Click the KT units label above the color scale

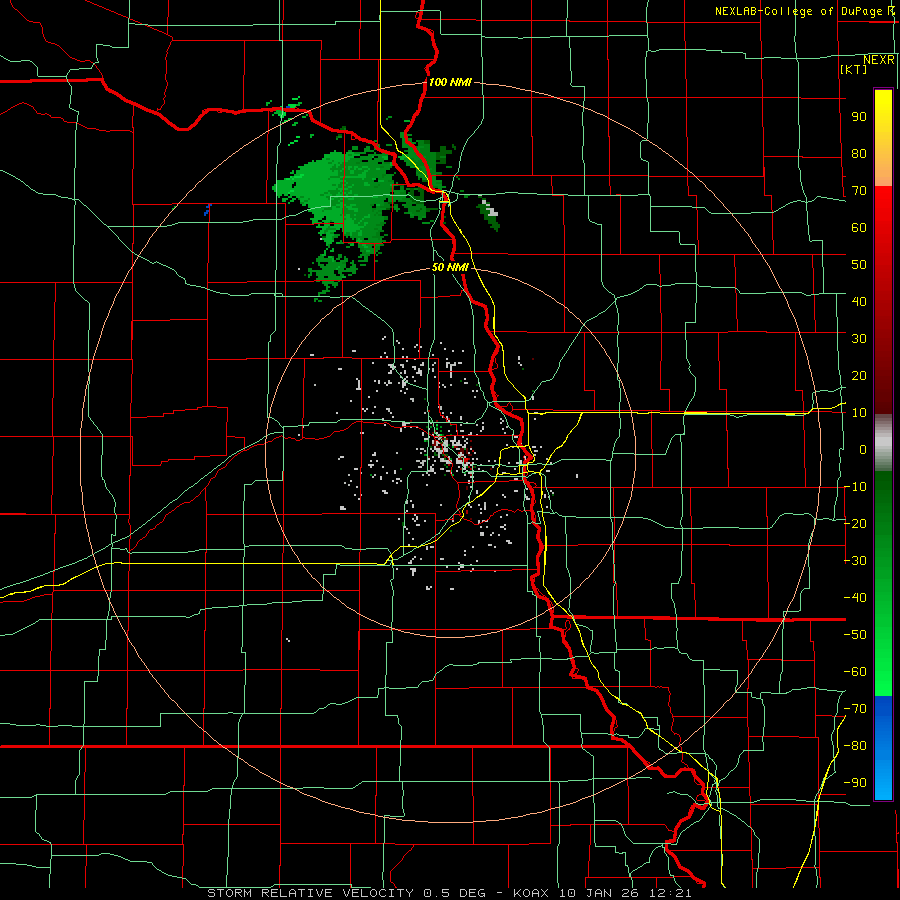tap(853, 69)
